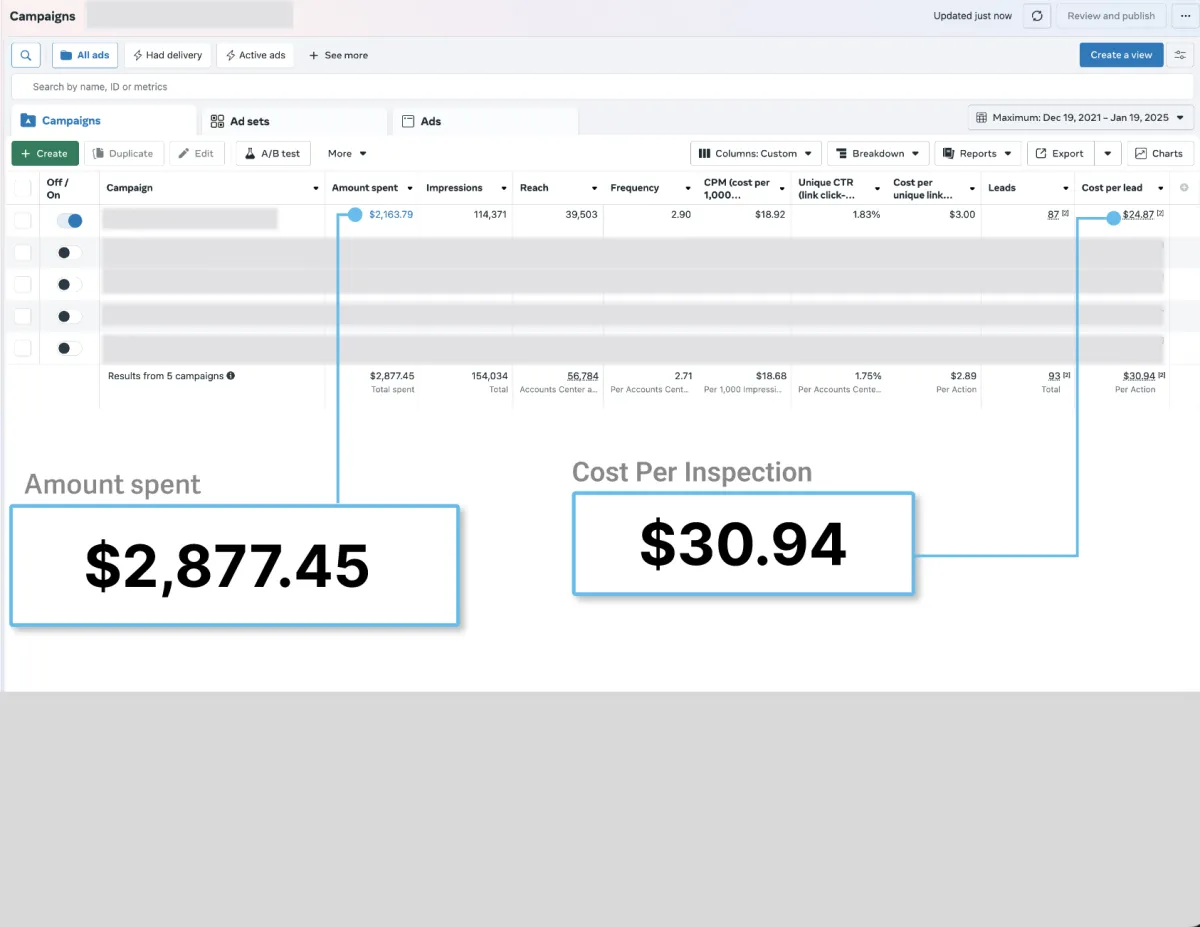Click the Cost per unique link column header
Screen dimensions: 1200x927
click(x=924, y=189)
